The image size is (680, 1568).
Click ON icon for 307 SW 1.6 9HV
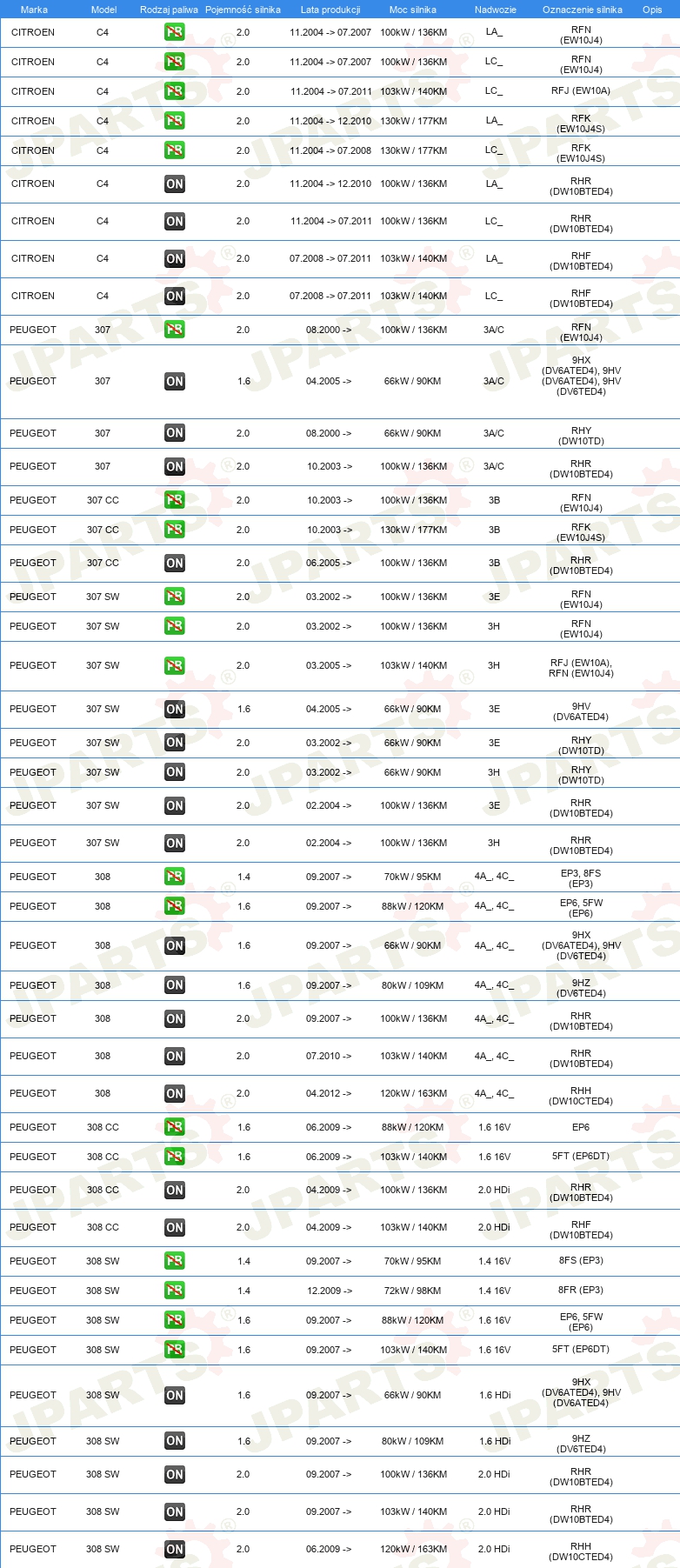coord(175,709)
